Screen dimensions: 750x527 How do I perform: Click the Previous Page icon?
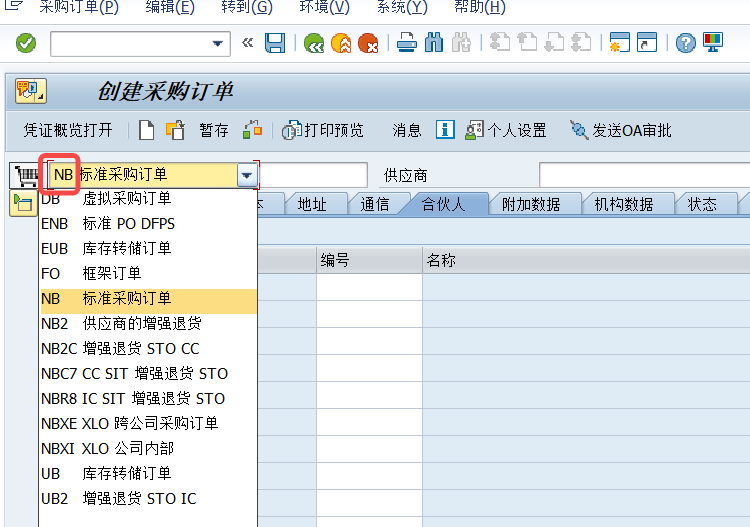(x=527, y=44)
